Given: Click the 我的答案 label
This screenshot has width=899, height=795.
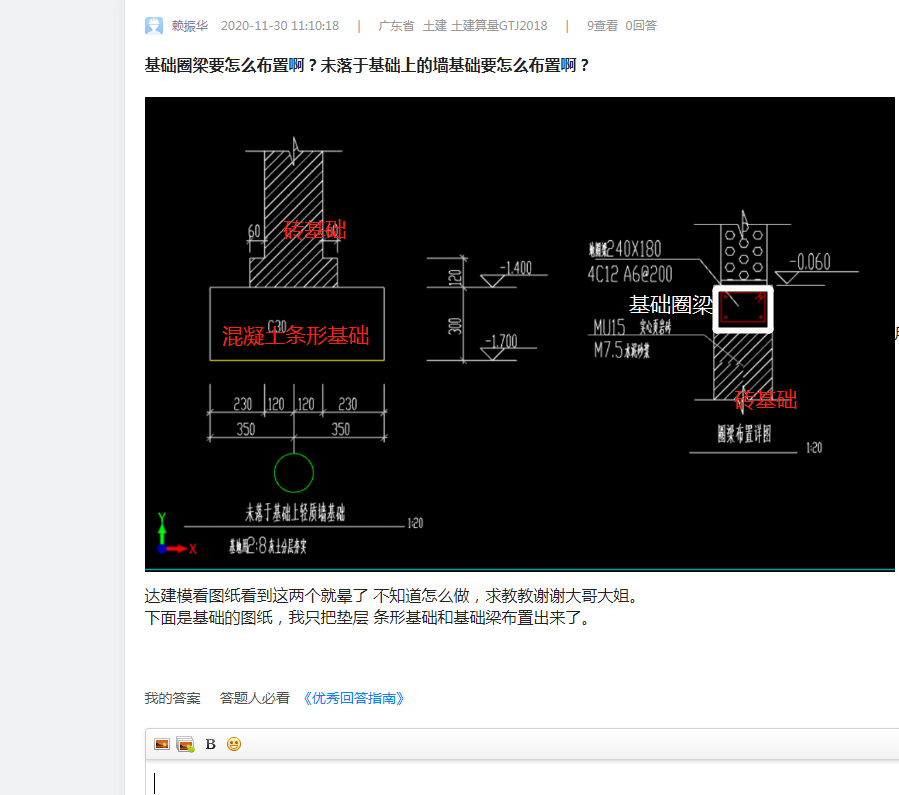Looking at the screenshot, I should point(173,698).
